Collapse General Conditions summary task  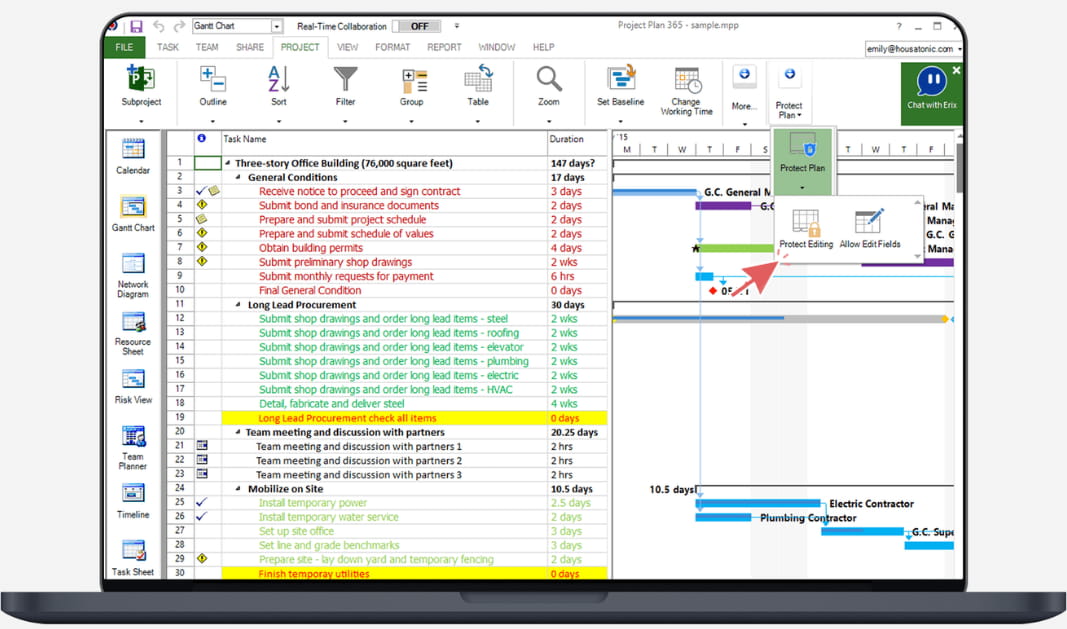238,177
